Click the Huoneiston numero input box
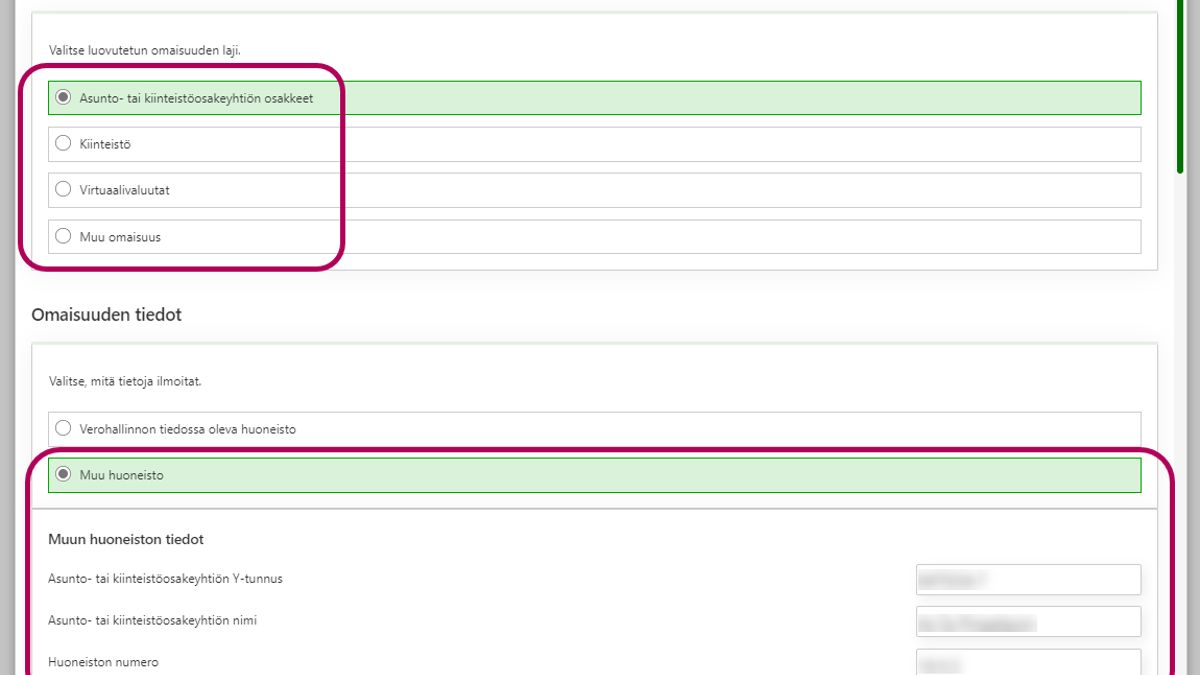The width and height of the screenshot is (1200, 675). [x=1027, y=662]
